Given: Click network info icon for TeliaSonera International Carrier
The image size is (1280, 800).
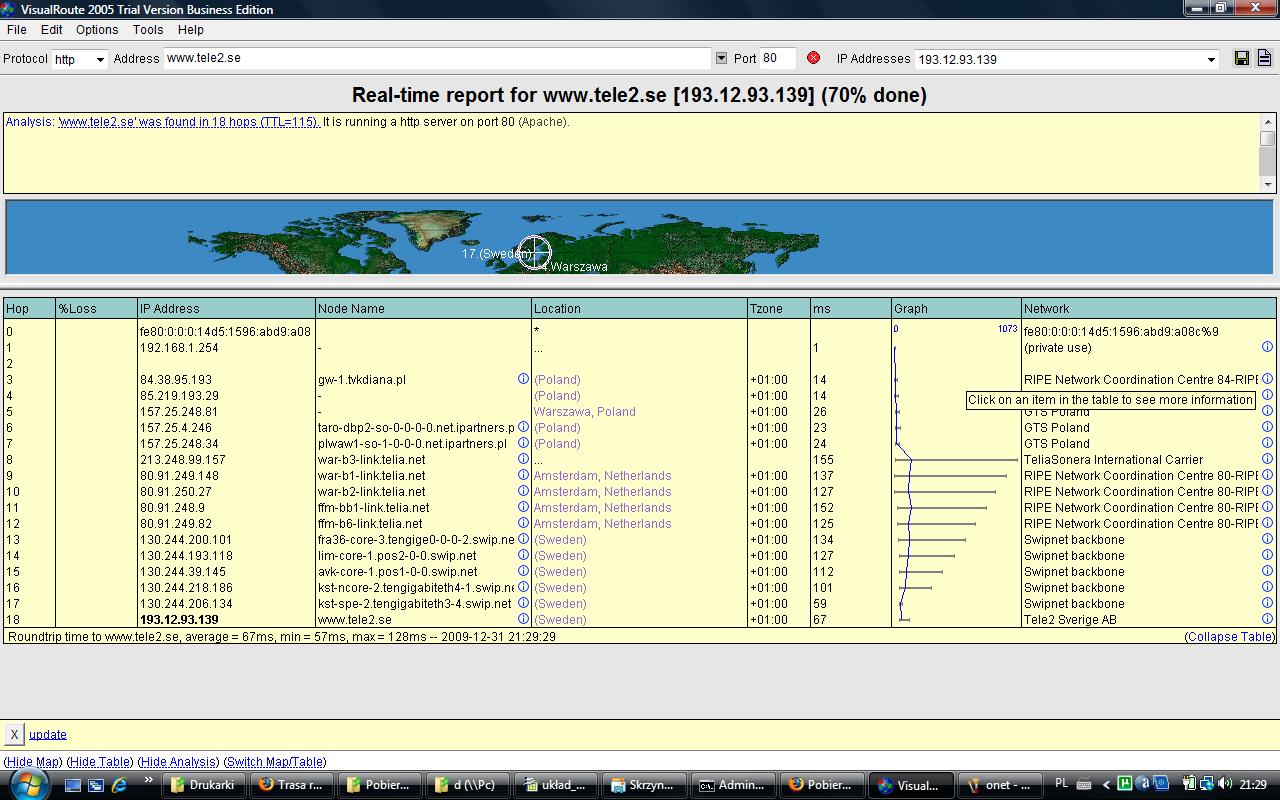Looking at the screenshot, I should pyautogui.click(x=1267, y=459).
